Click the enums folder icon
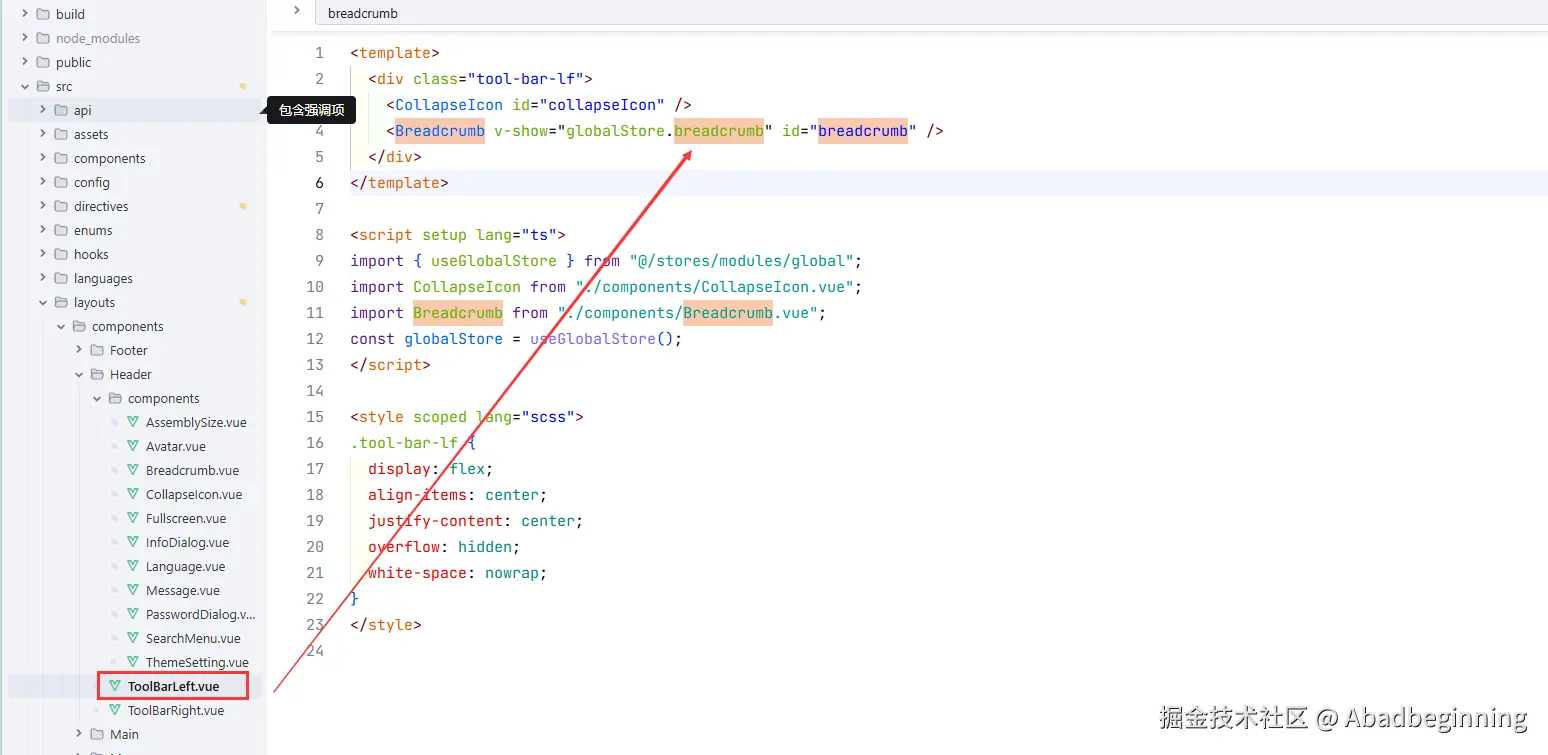Screen dimensions: 1548x755 (61, 230)
